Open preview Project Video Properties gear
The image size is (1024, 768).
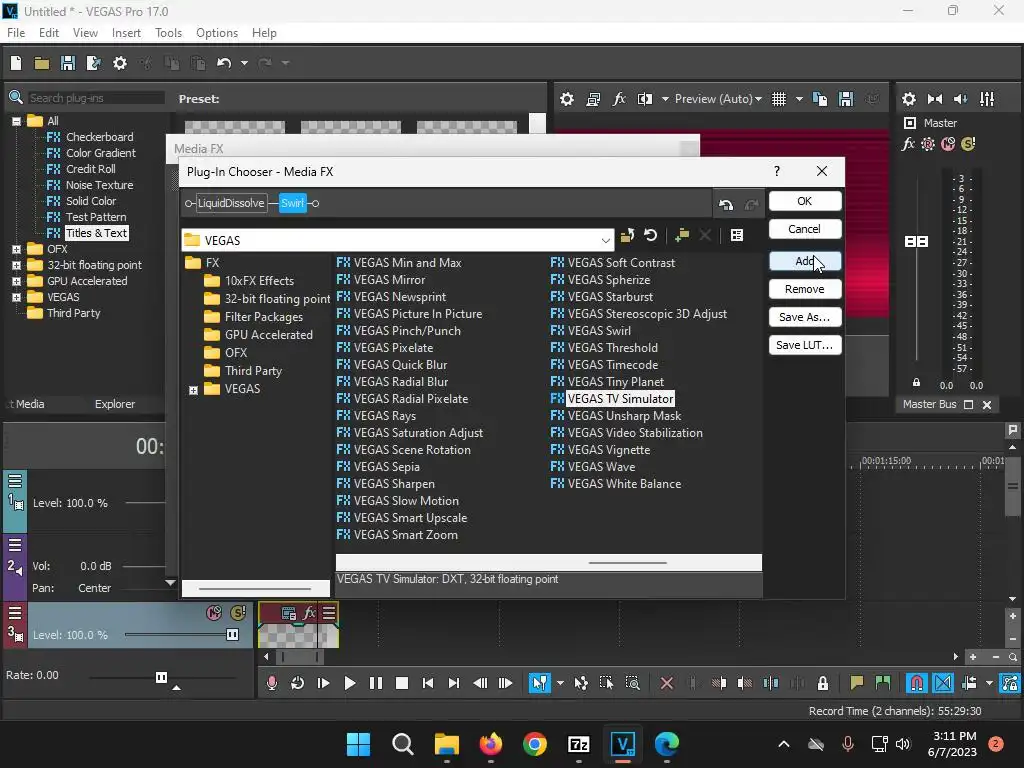(567, 99)
